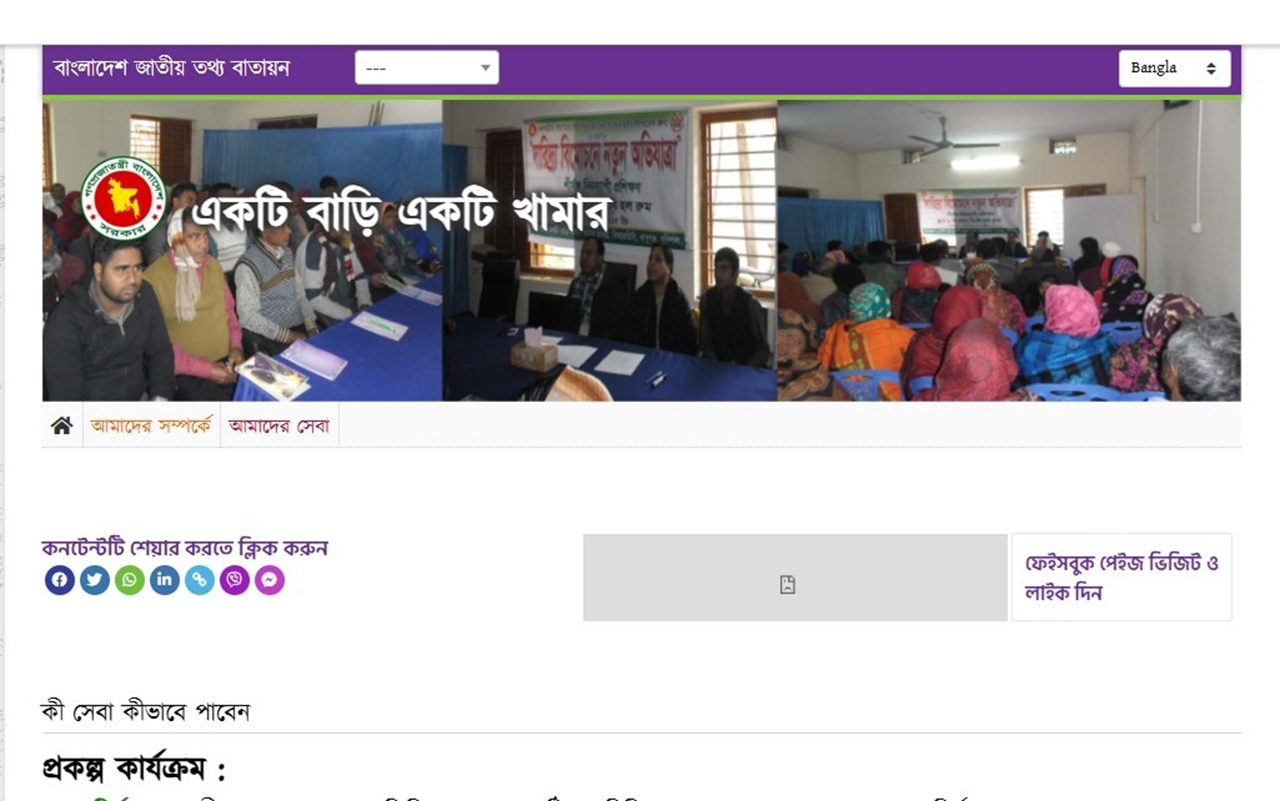Share through the purple Viber icon
Screen dimensions: 1280x801
pyautogui.click(x=235, y=580)
